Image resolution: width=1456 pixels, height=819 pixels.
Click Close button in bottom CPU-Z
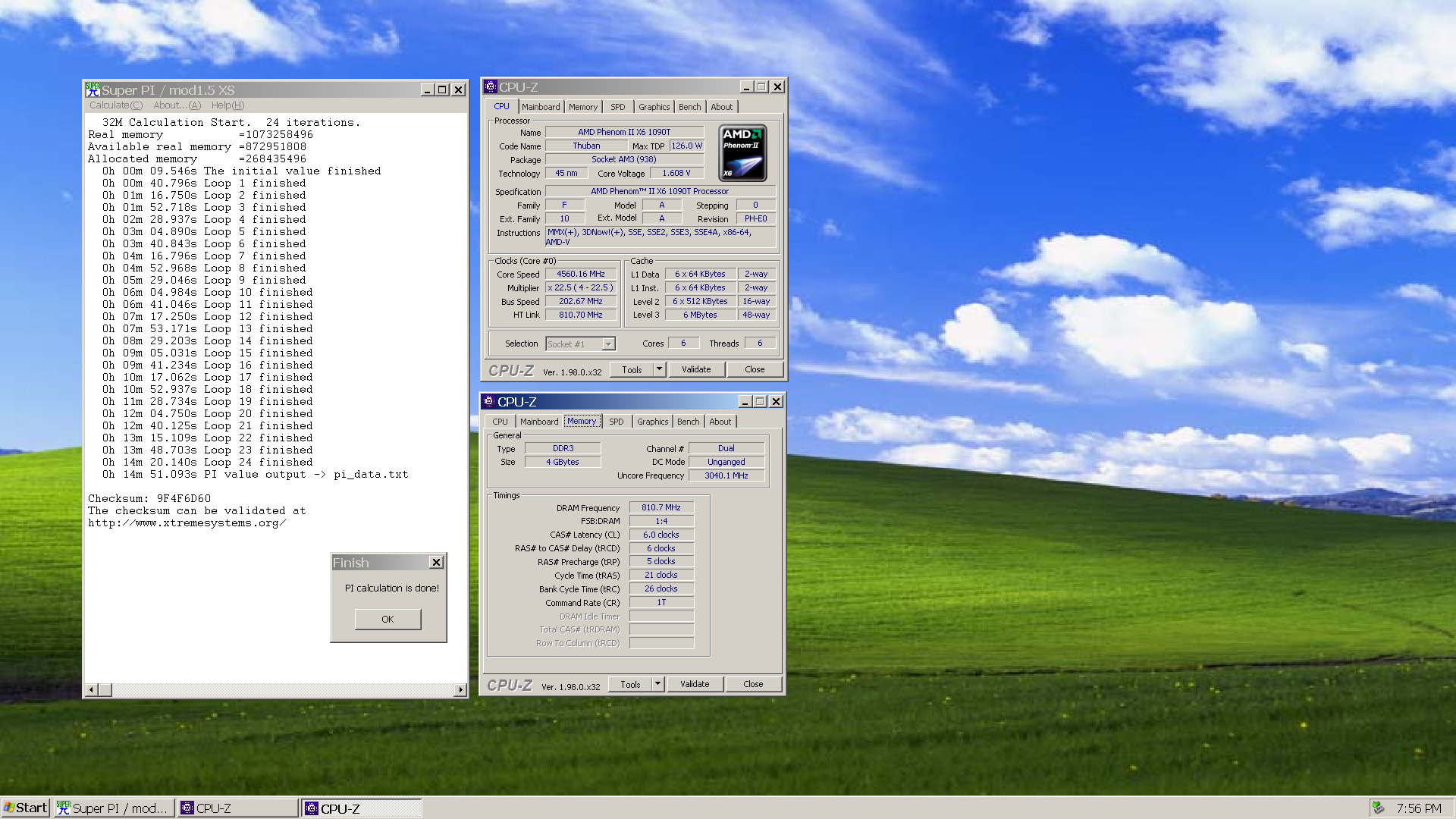(x=753, y=684)
